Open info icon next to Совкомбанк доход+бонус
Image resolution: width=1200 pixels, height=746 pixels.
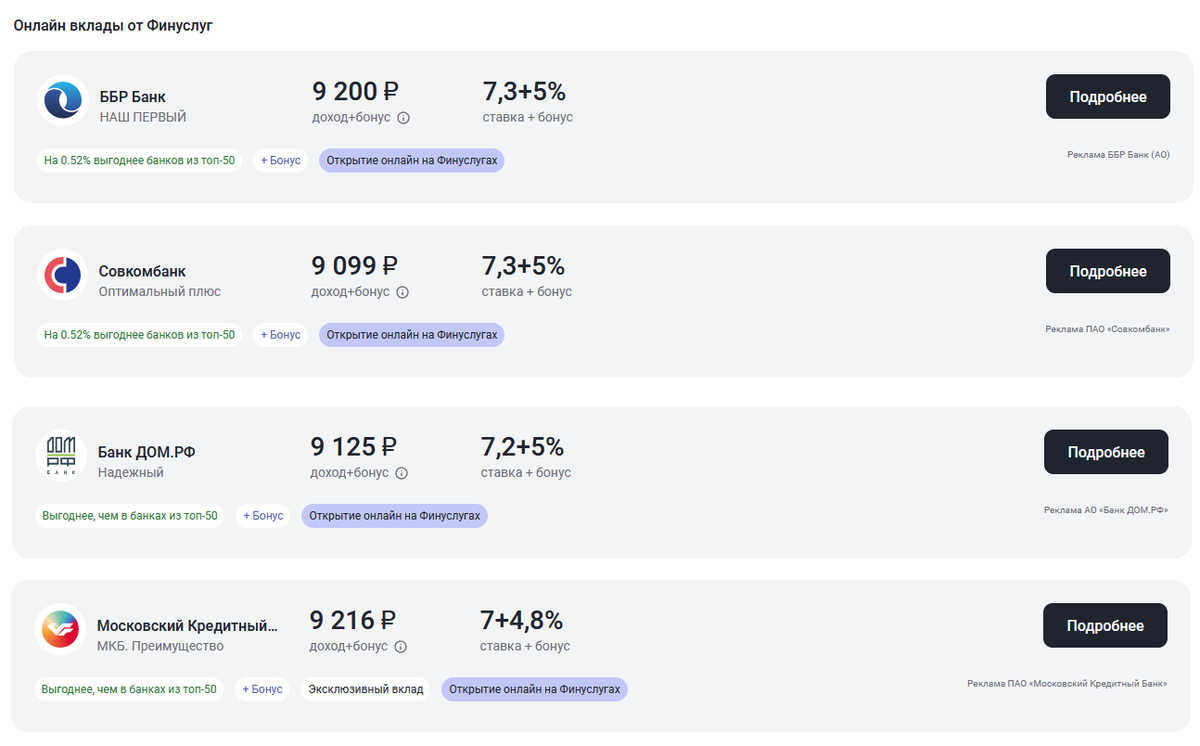[x=403, y=292]
